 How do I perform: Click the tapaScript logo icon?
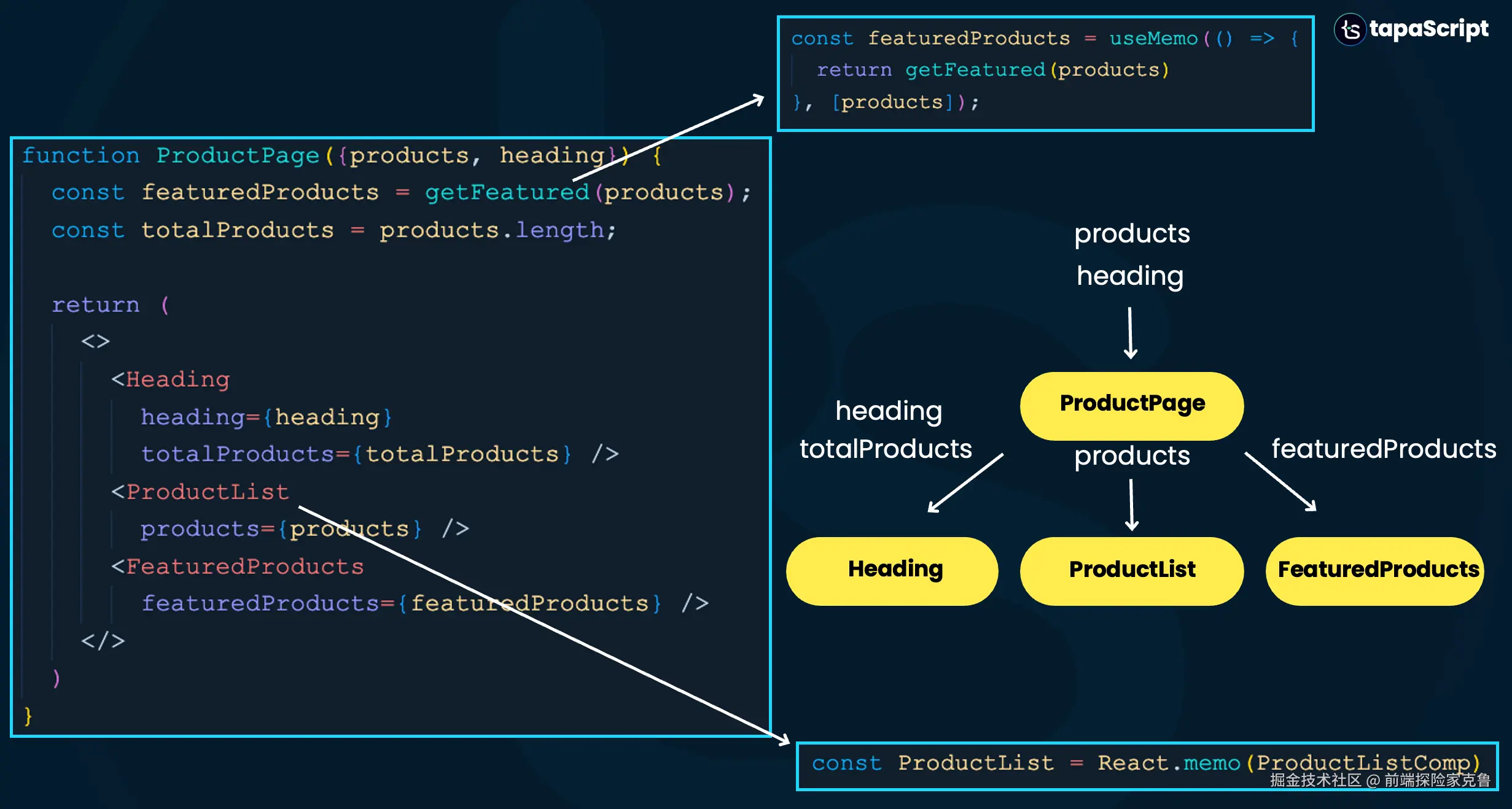pyautogui.click(x=1350, y=29)
